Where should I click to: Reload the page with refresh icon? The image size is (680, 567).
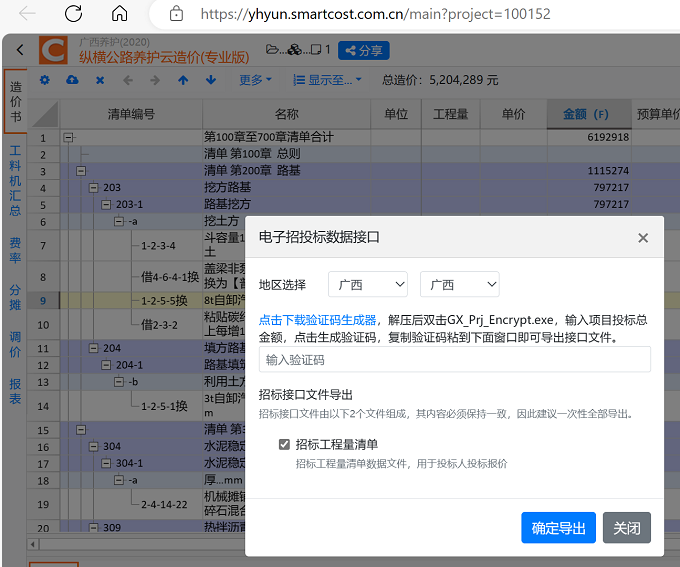[x=73, y=14]
